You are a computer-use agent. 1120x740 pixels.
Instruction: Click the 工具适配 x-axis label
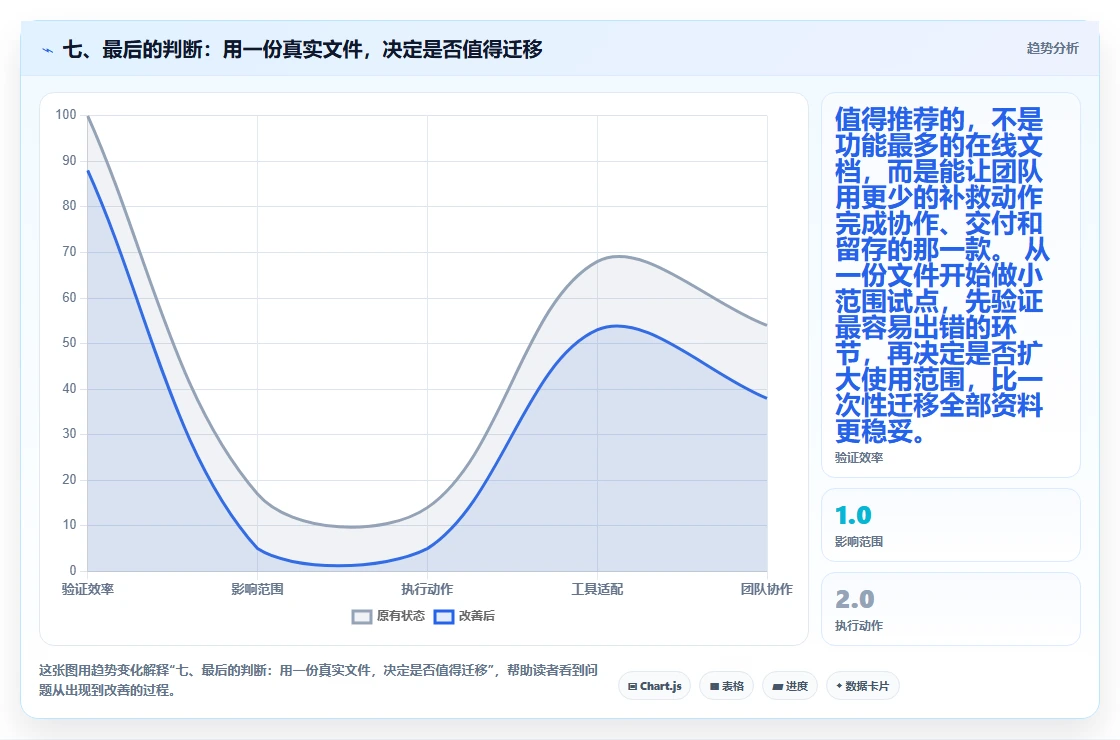[597, 589]
